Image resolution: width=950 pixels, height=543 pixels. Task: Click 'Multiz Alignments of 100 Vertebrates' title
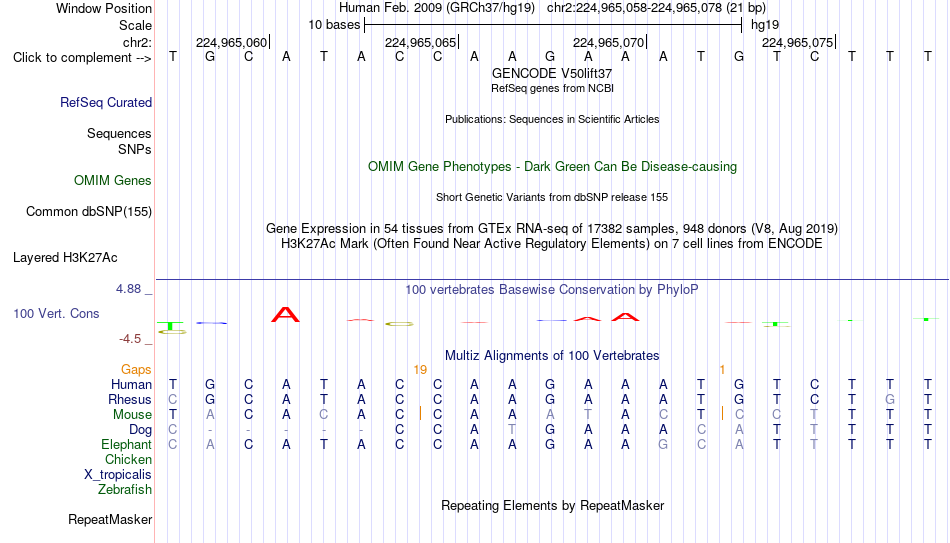point(552,356)
